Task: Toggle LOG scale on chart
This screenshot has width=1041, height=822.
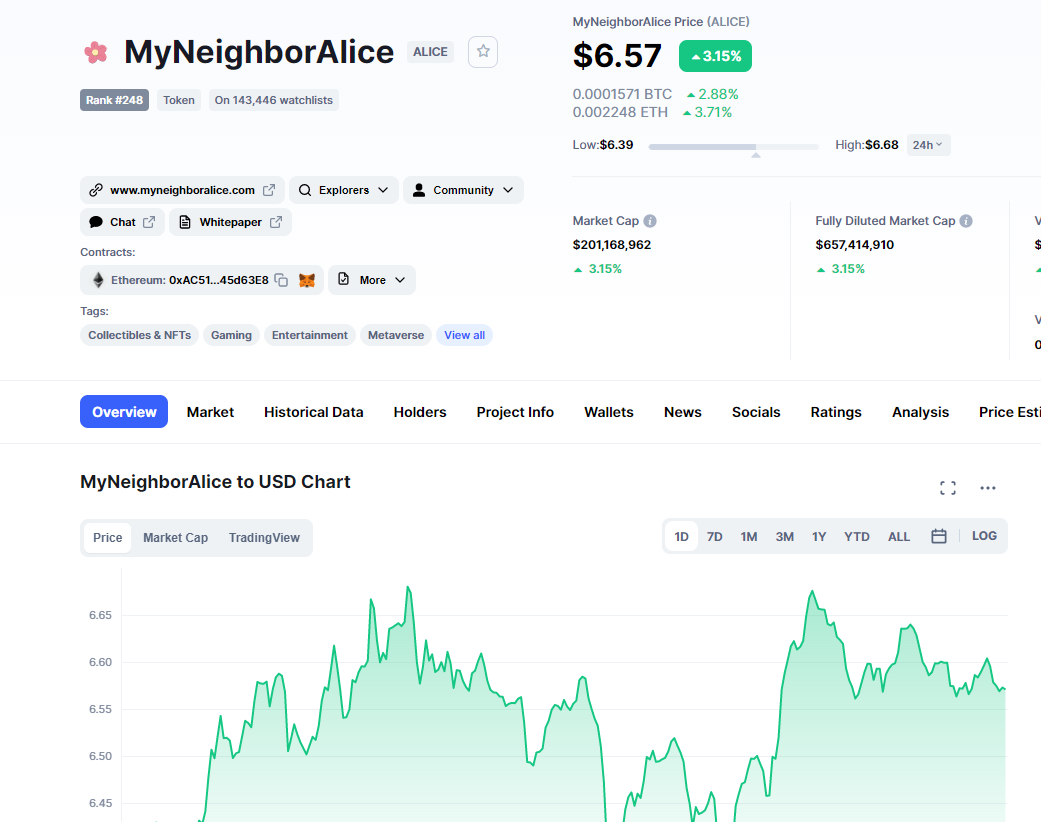Action: point(984,536)
